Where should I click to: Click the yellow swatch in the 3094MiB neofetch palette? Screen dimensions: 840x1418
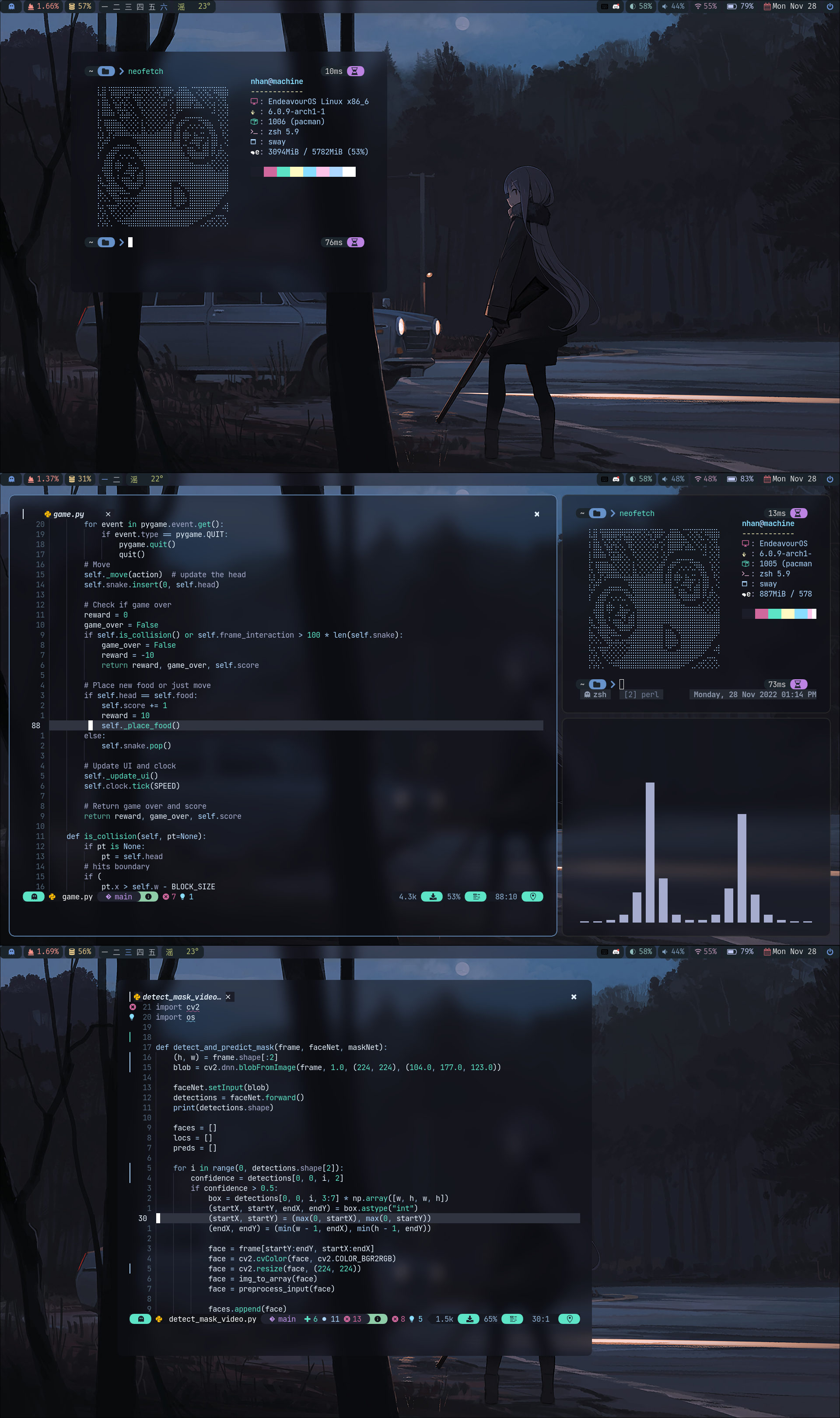pos(297,172)
